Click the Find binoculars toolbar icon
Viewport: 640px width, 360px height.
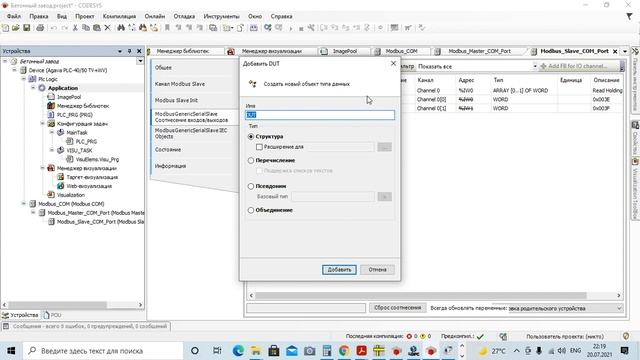(x=121, y=28)
